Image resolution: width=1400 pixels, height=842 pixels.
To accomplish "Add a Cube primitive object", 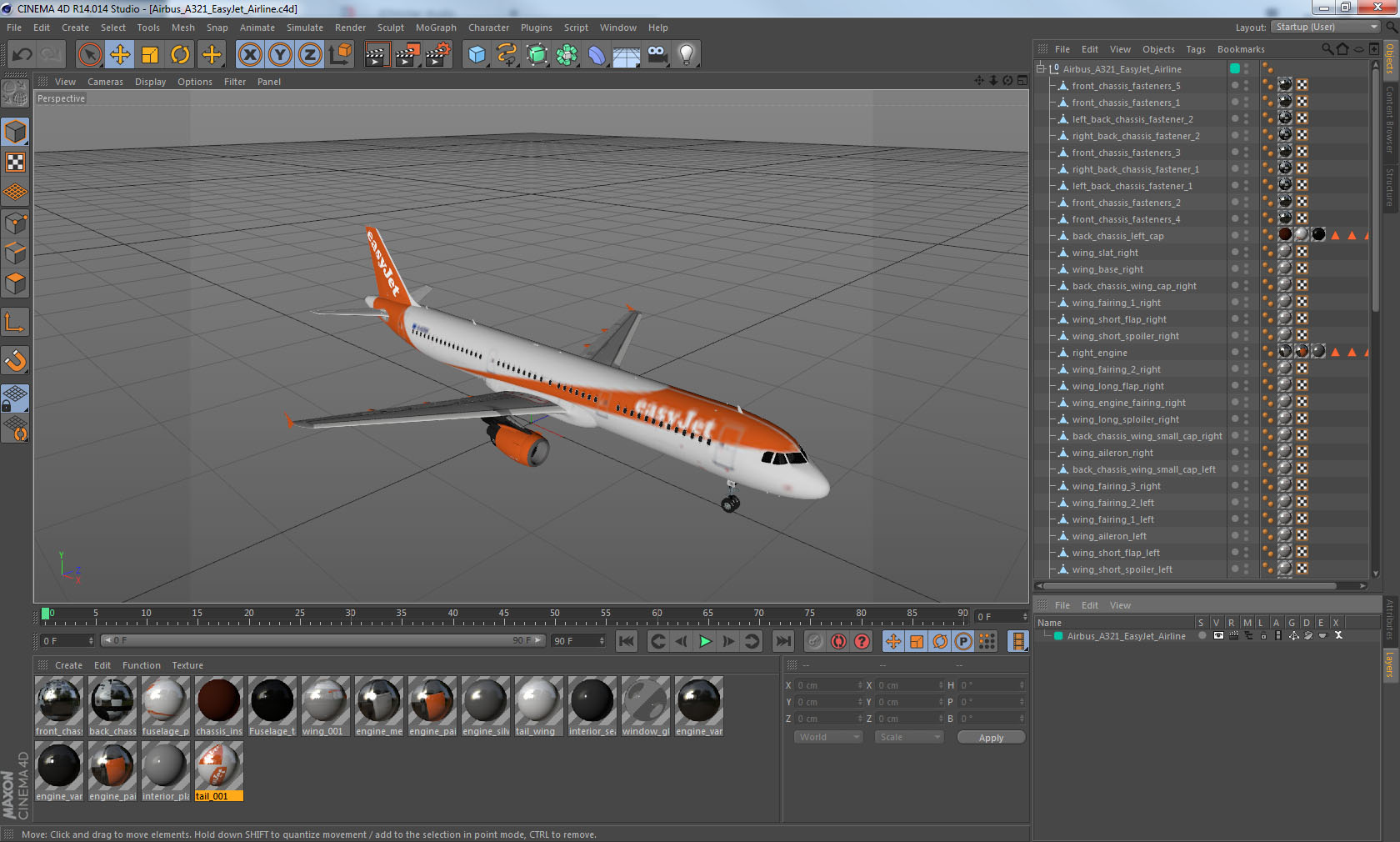I will click(477, 55).
